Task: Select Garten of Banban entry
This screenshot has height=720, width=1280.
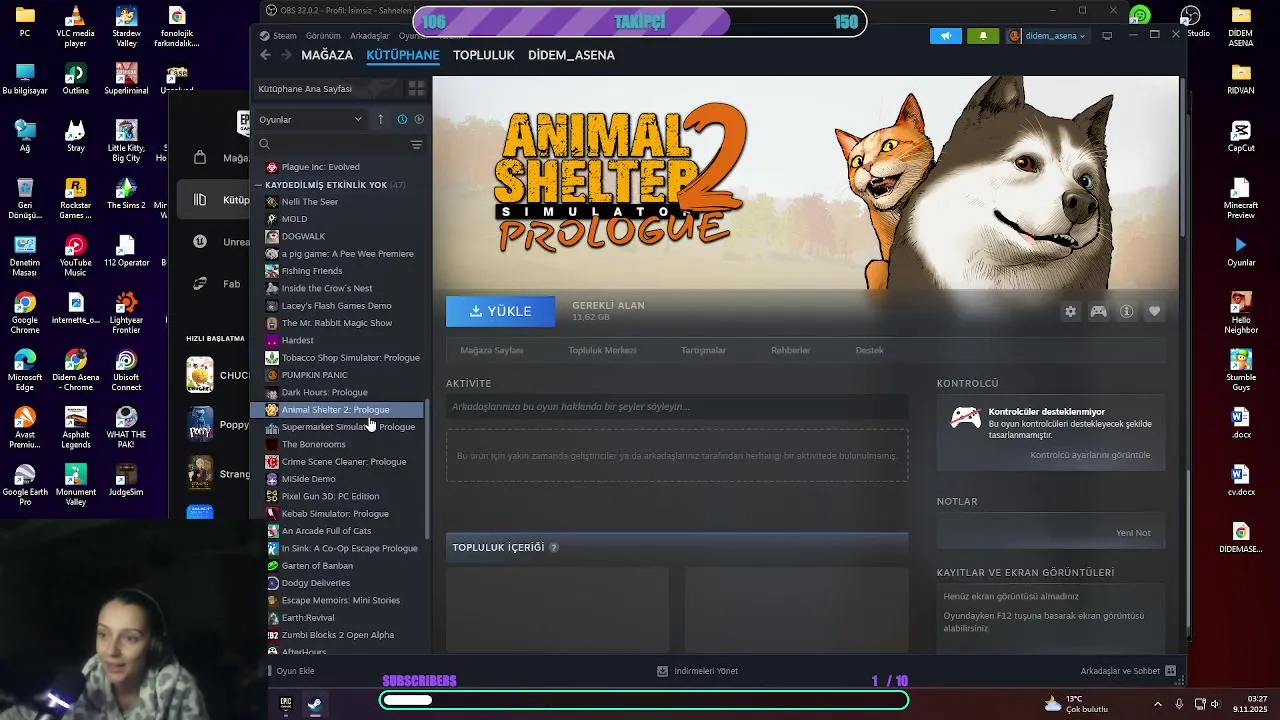Action: pos(338,566)
